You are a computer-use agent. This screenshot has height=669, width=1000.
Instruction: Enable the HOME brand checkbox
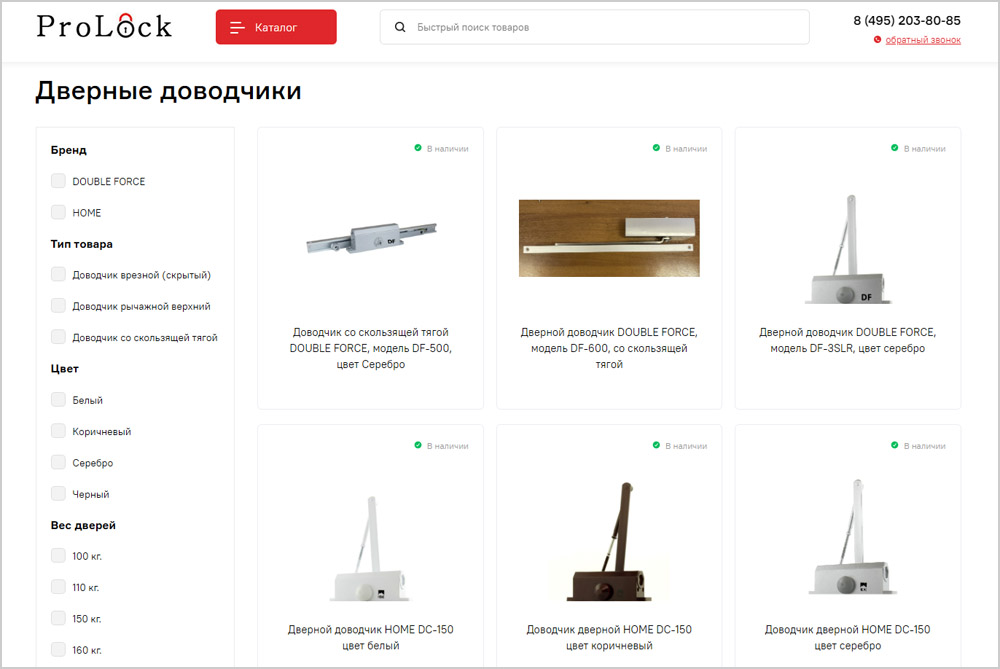[x=59, y=213]
